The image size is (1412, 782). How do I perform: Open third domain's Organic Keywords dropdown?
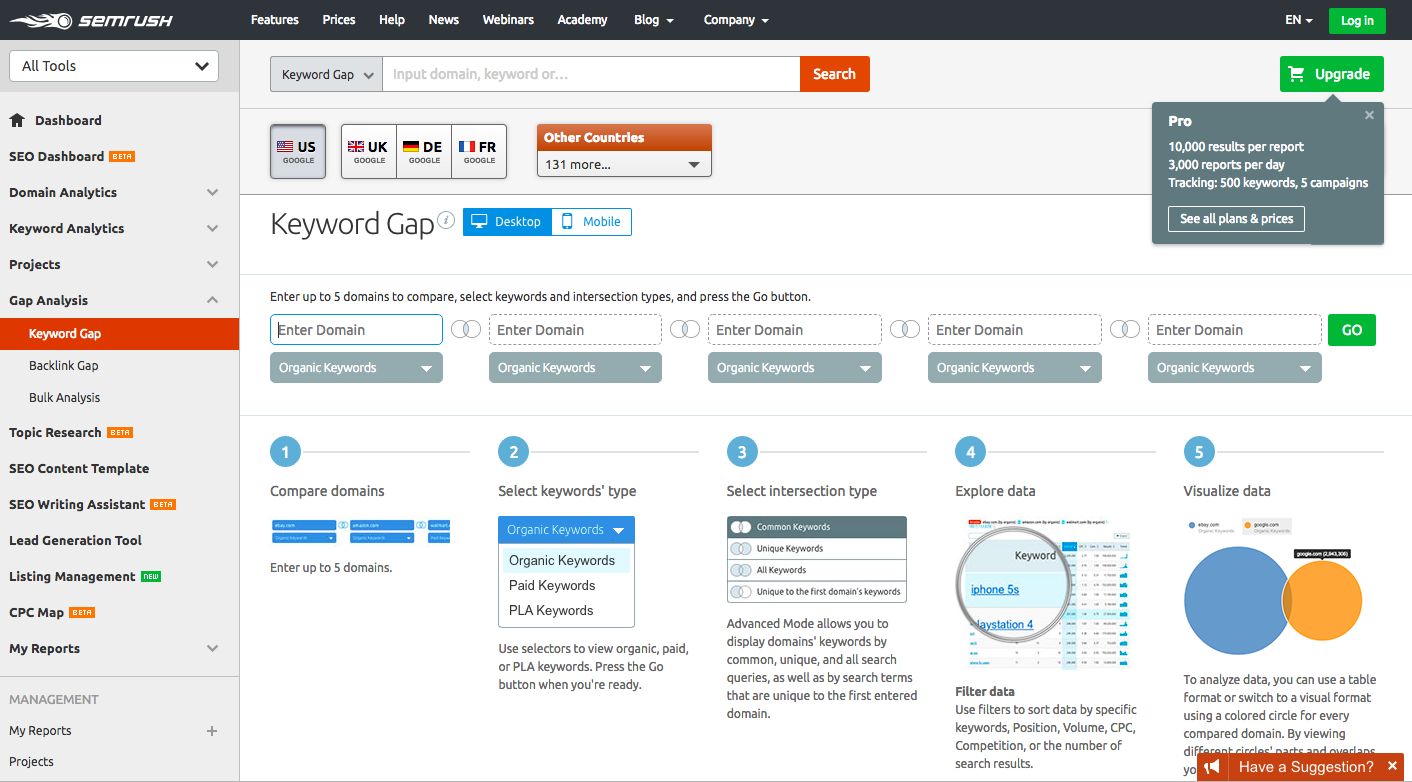(795, 368)
